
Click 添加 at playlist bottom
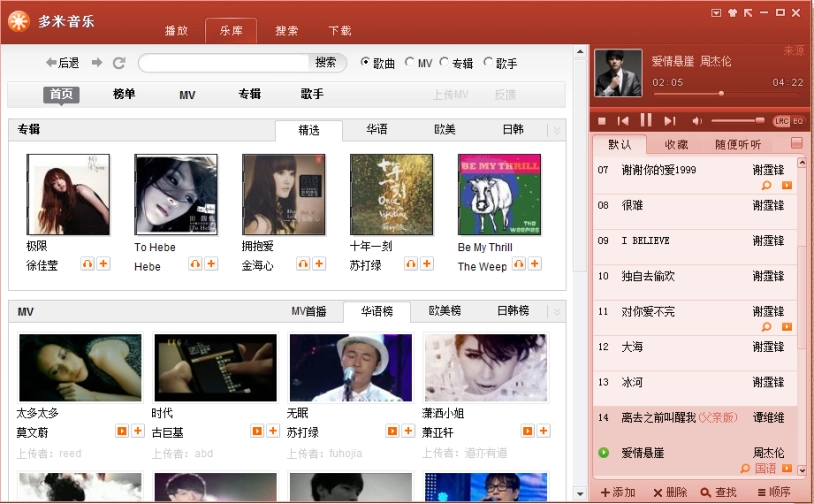point(618,492)
